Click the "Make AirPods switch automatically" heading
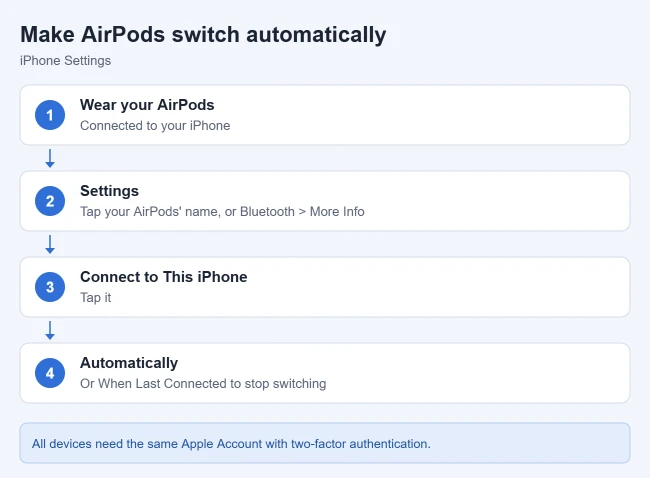650x478 pixels. click(x=203, y=34)
